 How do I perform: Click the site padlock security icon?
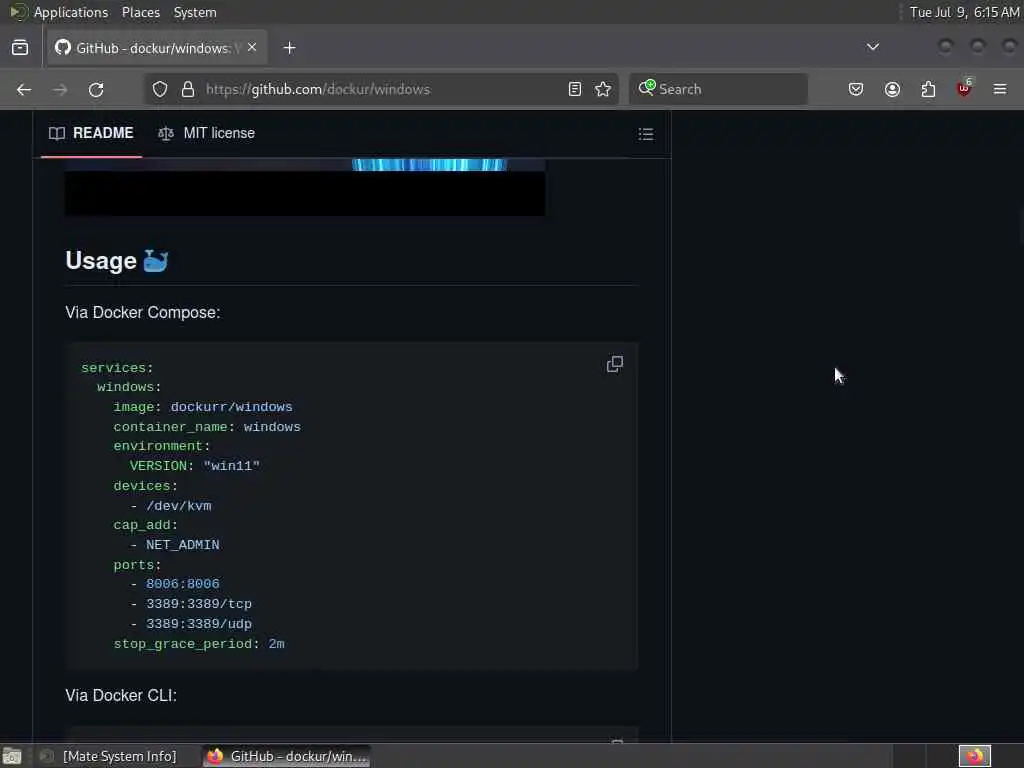[188, 89]
